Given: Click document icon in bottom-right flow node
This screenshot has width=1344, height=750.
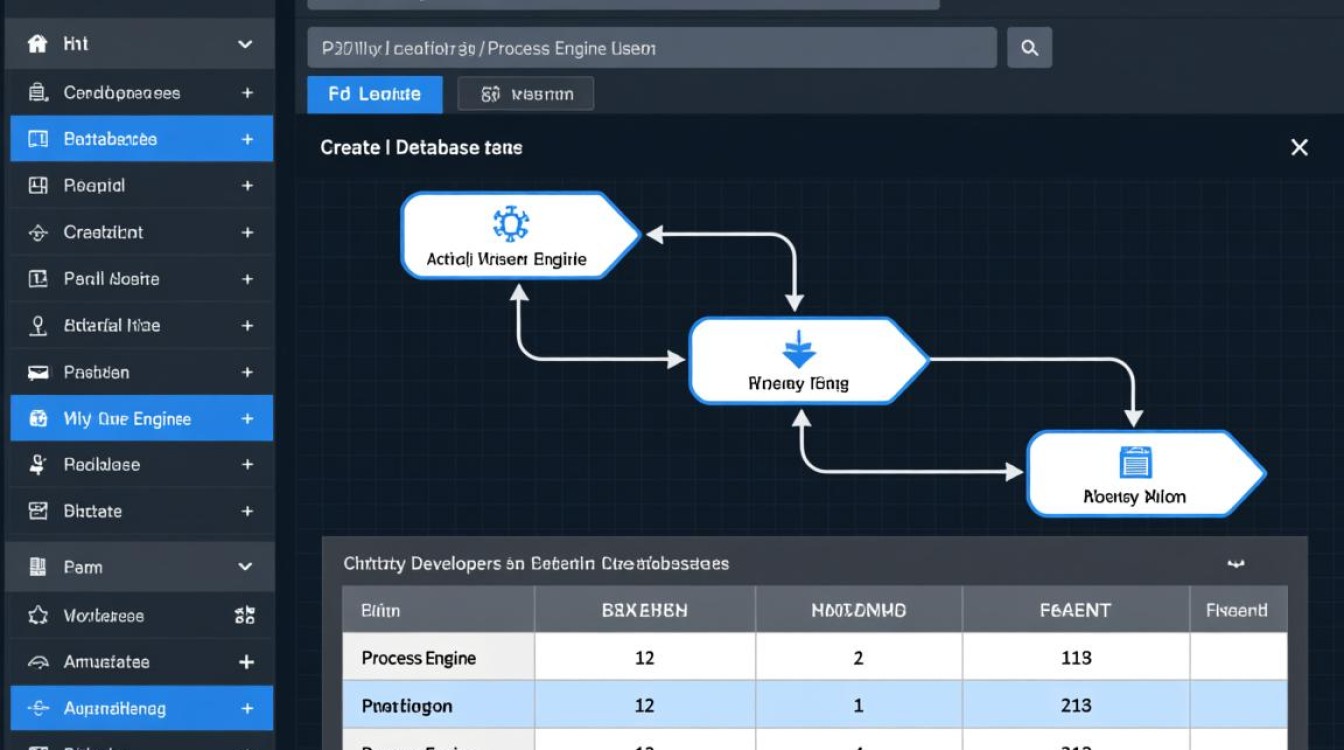Looking at the screenshot, I should (x=1134, y=462).
